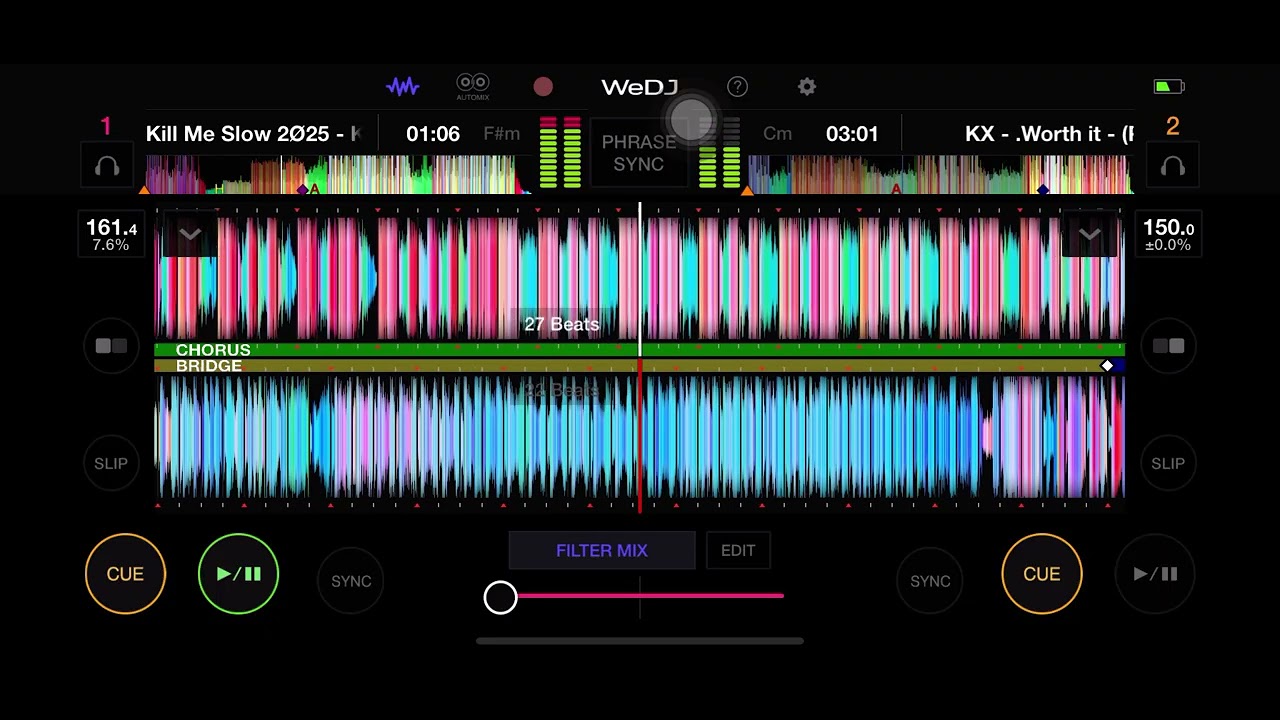Open the help question mark icon
The image size is (1280, 720).
coord(737,87)
